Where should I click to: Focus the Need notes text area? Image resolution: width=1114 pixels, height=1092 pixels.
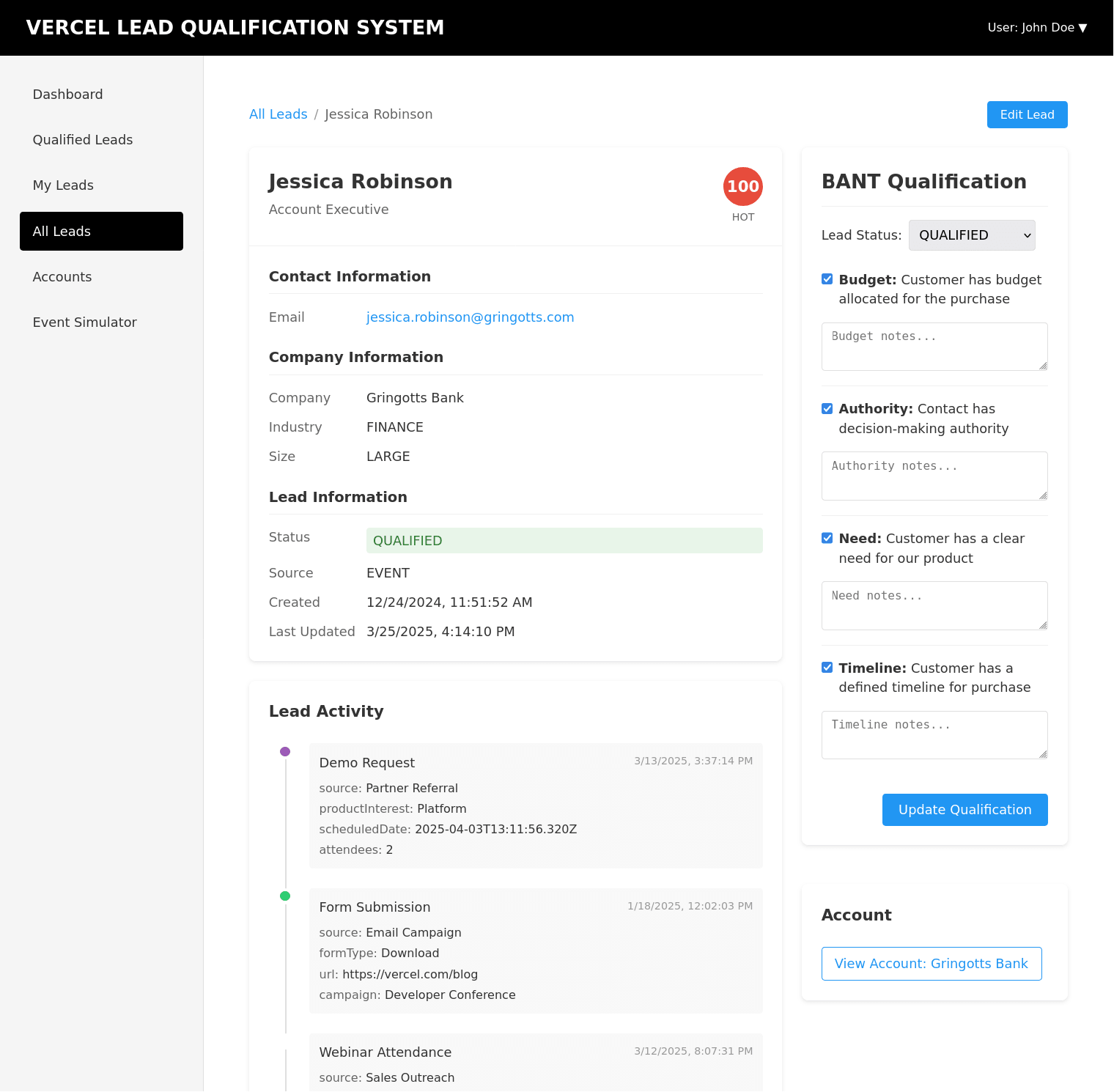pos(934,606)
